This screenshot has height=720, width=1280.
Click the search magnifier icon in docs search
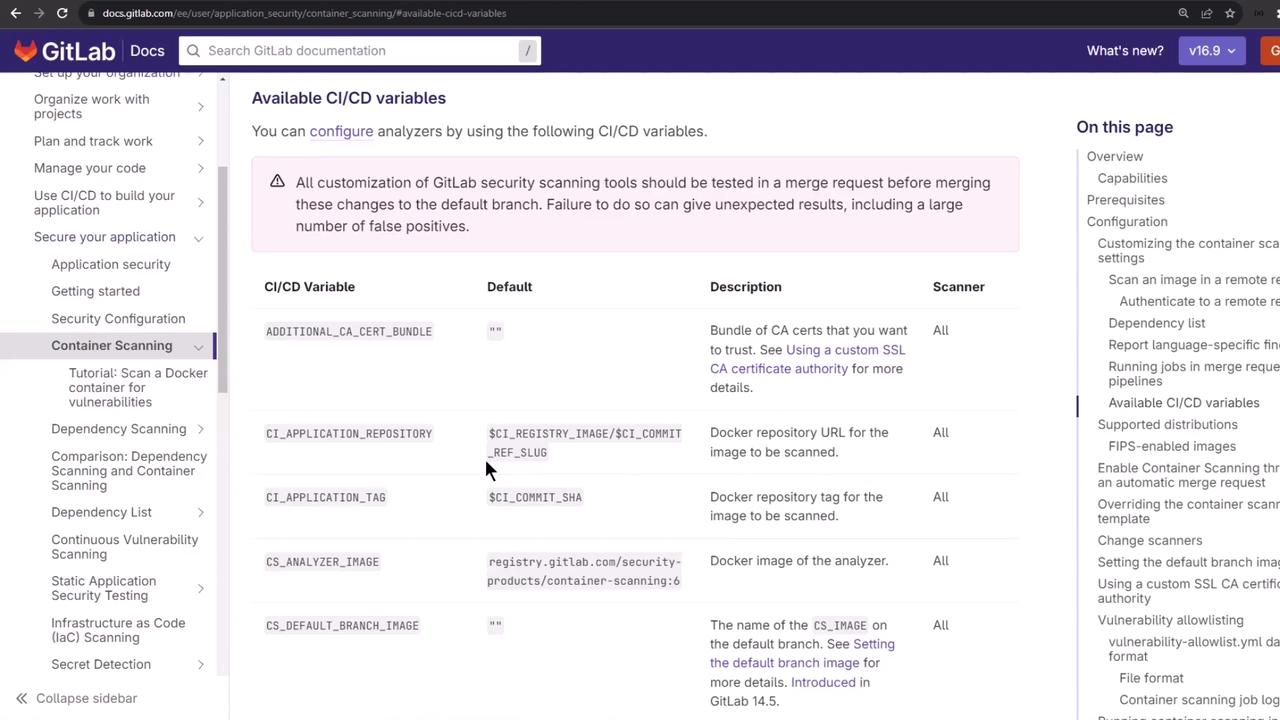194,51
